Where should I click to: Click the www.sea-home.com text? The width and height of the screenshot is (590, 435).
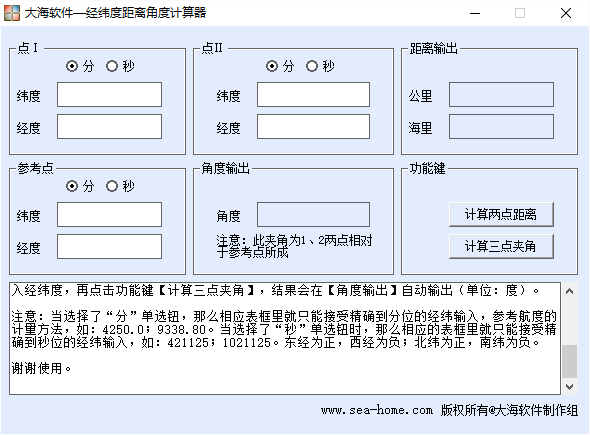377,410
